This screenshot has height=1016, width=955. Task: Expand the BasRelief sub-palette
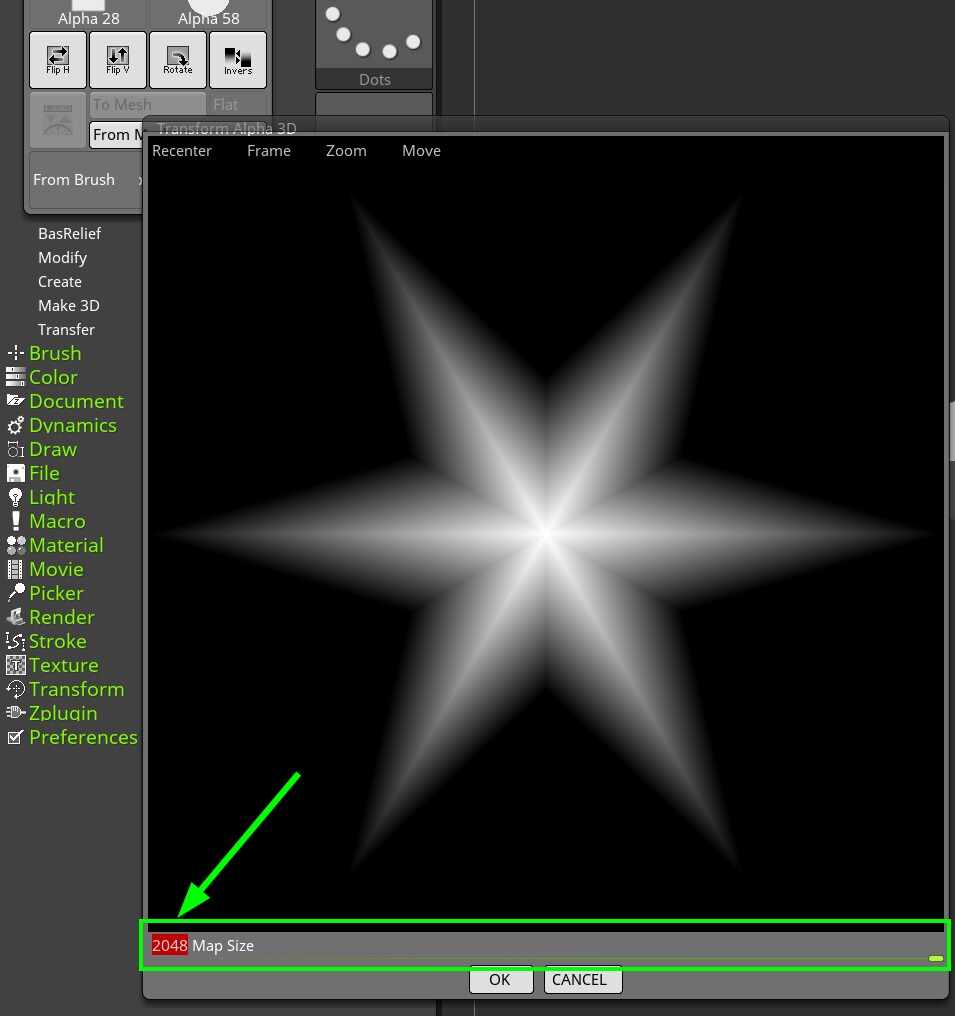[69, 233]
